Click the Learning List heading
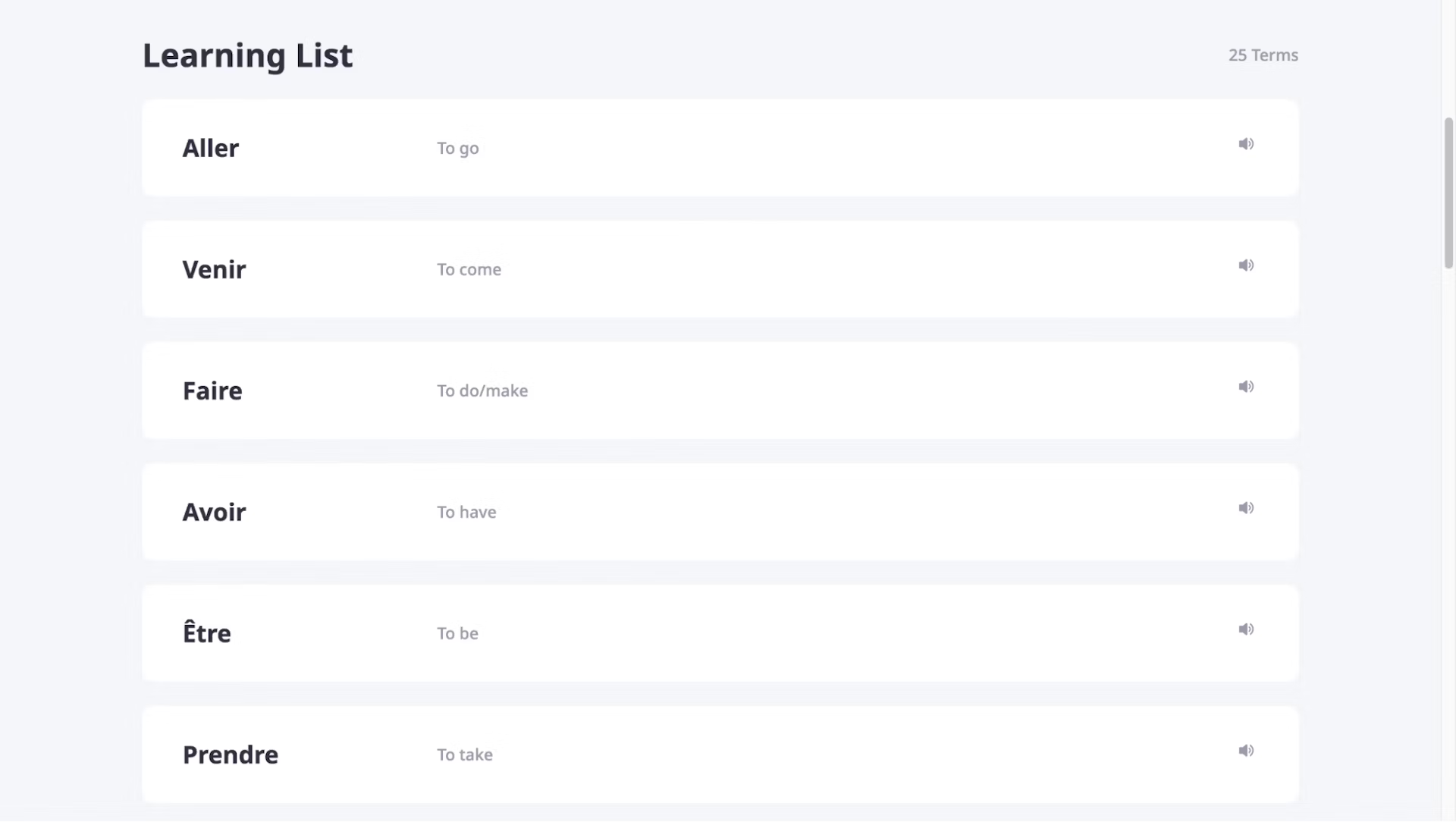This screenshot has width=1456, height=822. (248, 55)
